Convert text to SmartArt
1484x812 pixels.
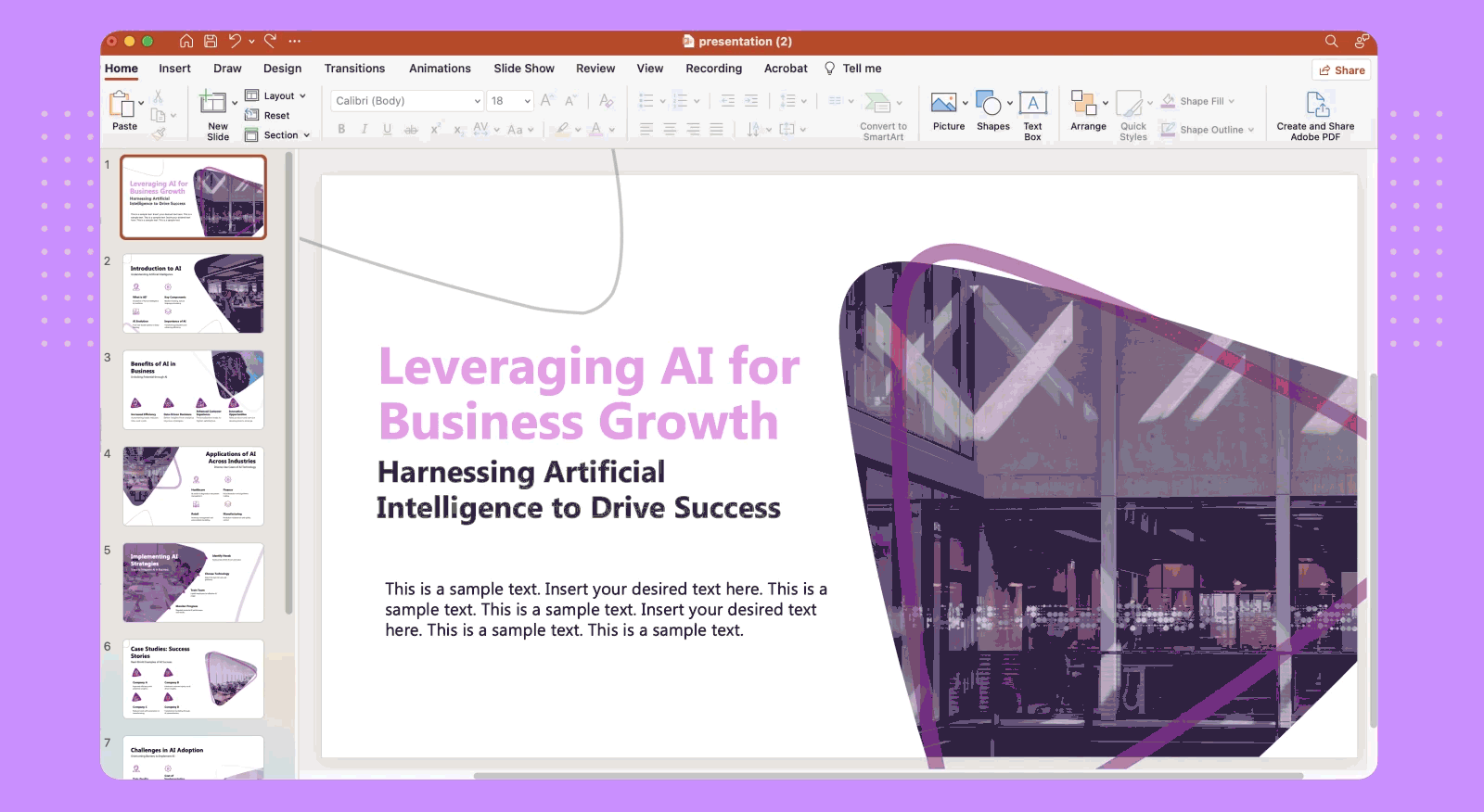point(883,116)
